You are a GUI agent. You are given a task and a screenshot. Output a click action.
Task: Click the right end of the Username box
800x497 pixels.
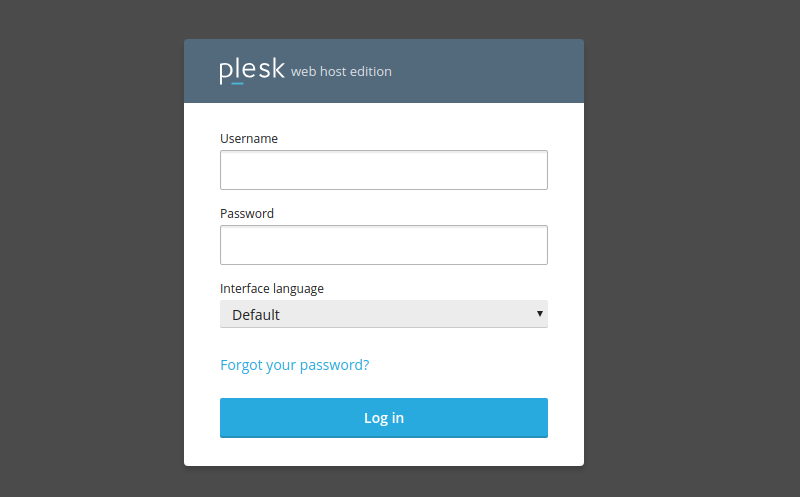(535, 170)
